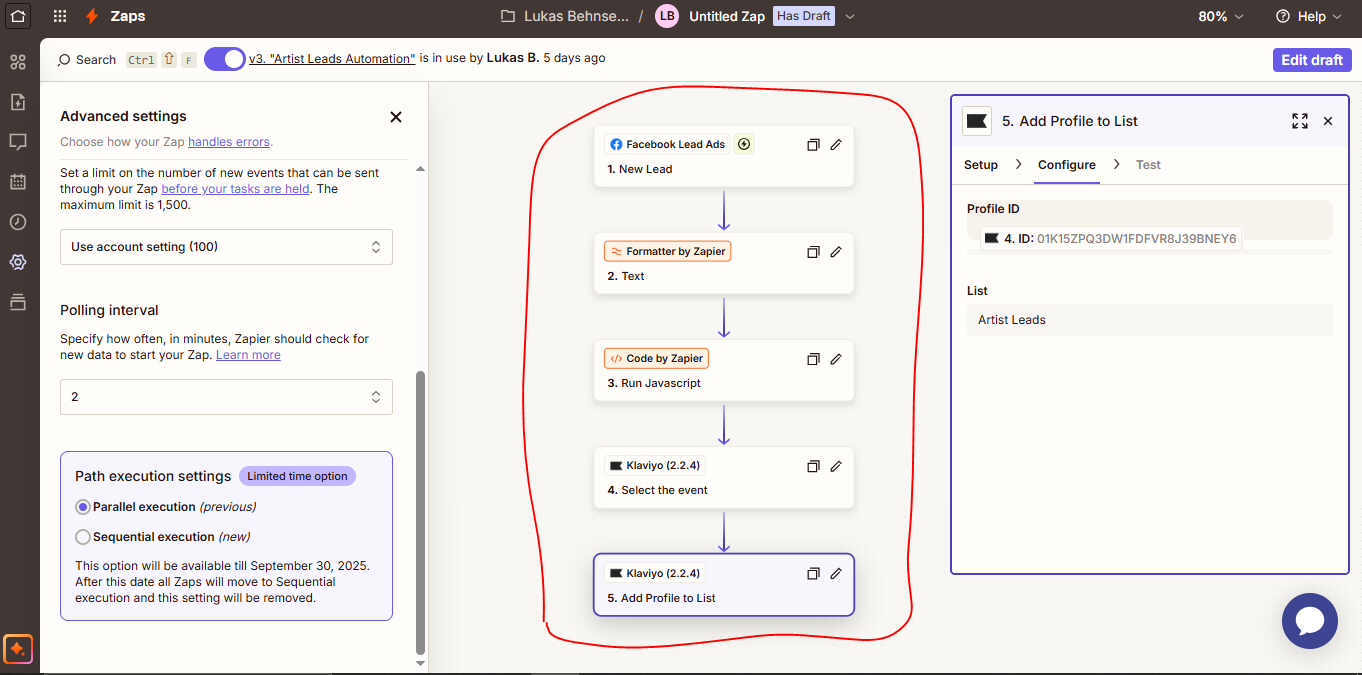Open the steps overview icon in left sidebar
This screenshot has height=675, width=1362.
[x=18, y=62]
